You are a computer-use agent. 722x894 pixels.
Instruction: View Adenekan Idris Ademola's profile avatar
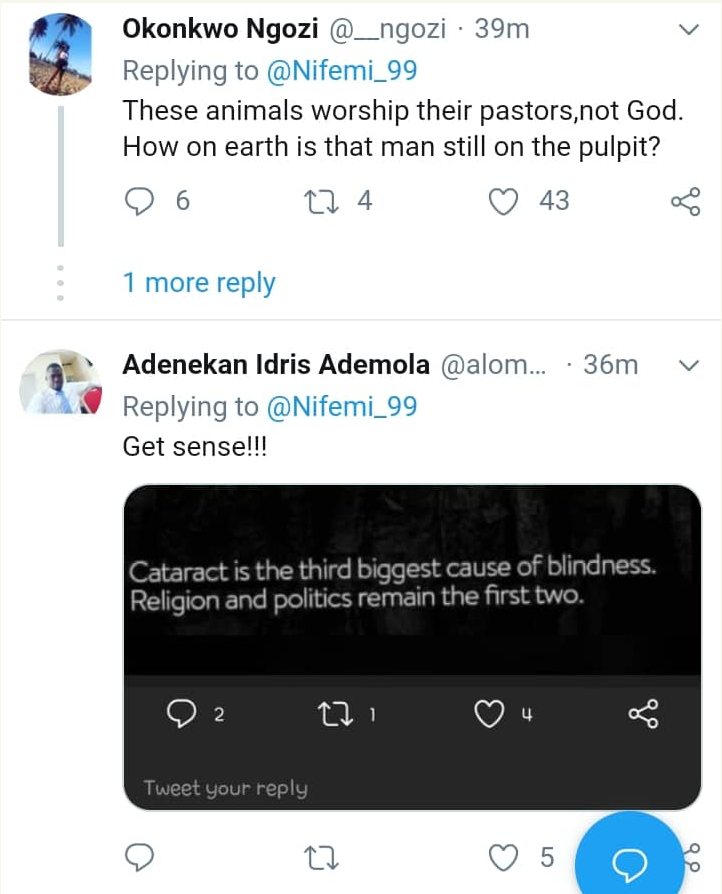[62, 383]
